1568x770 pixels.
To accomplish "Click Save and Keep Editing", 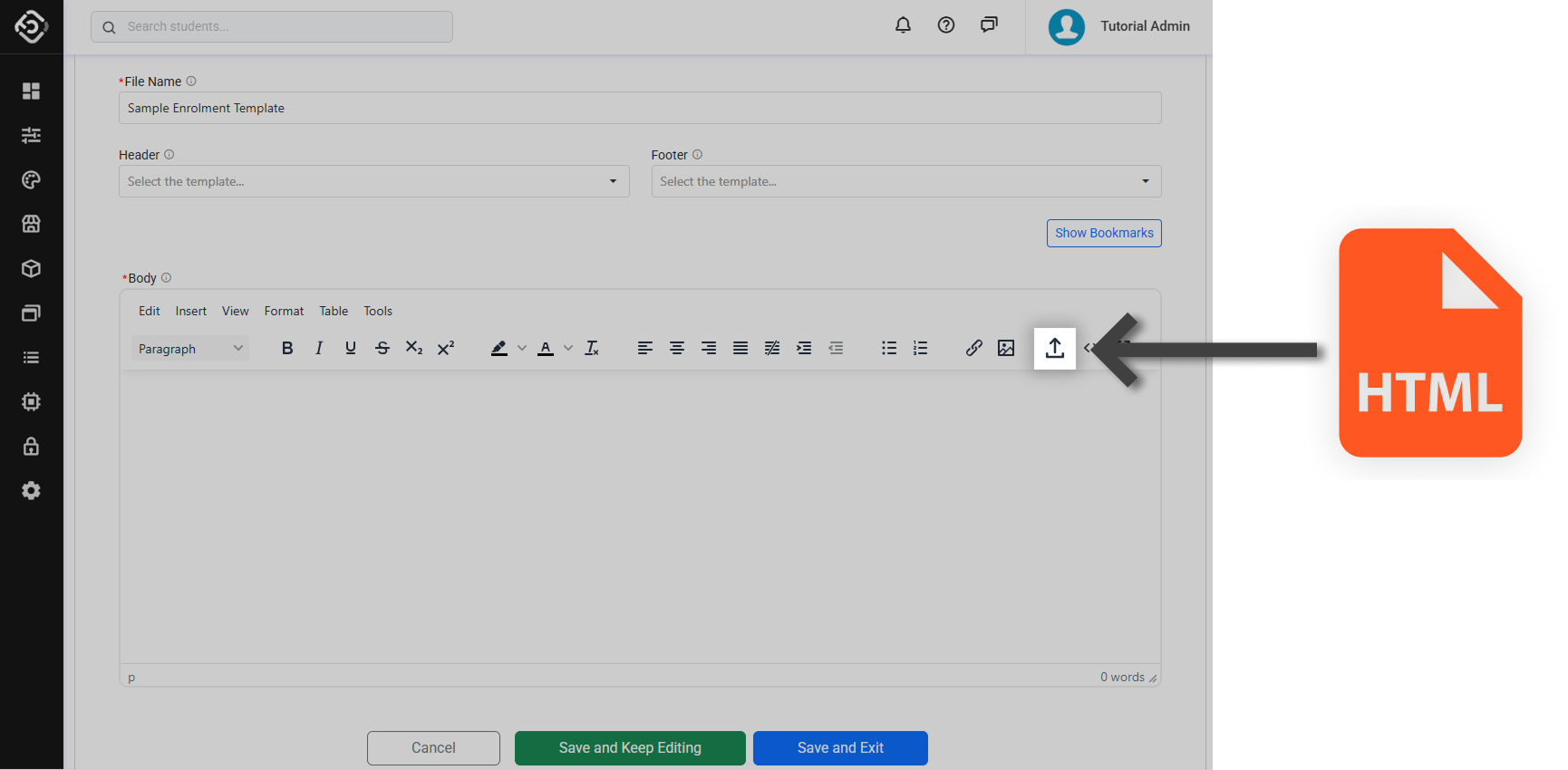I will (x=630, y=747).
